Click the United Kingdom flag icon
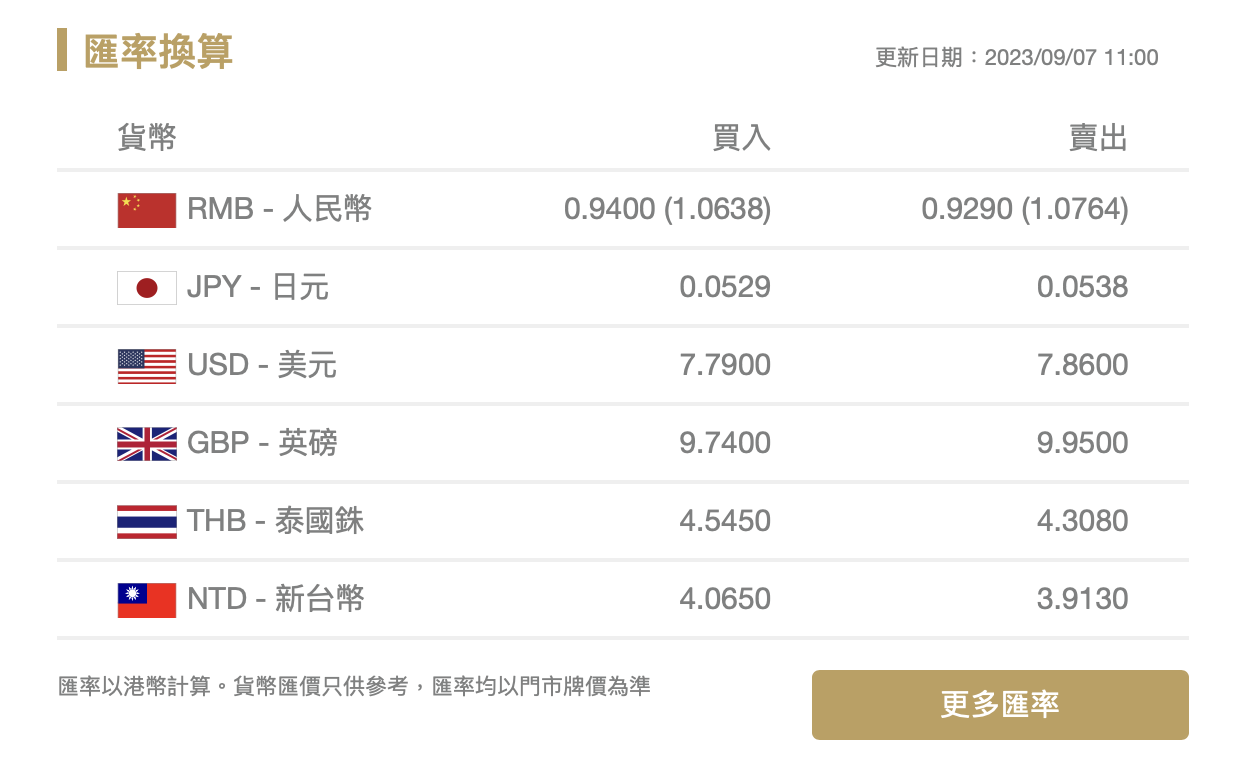The height and width of the screenshot is (764, 1236). [x=147, y=444]
